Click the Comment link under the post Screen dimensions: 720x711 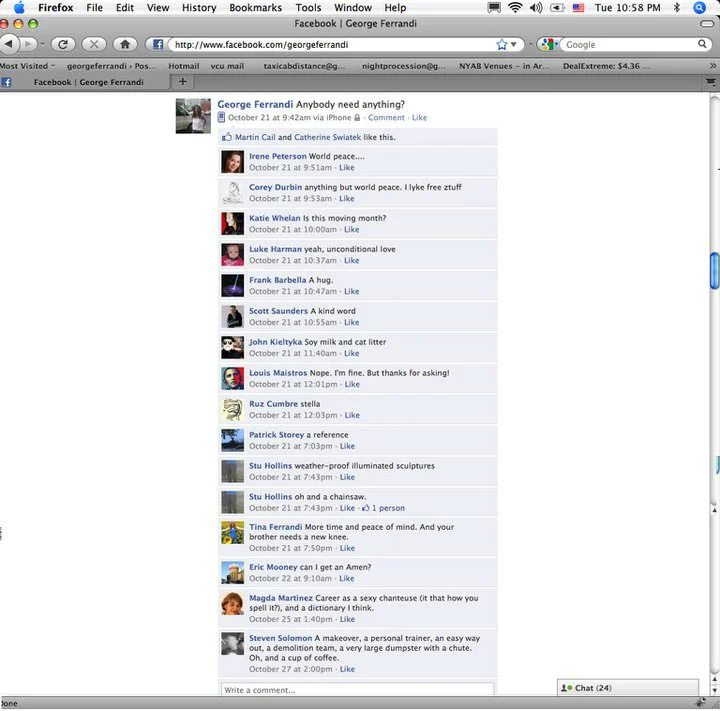click(x=386, y=118)
